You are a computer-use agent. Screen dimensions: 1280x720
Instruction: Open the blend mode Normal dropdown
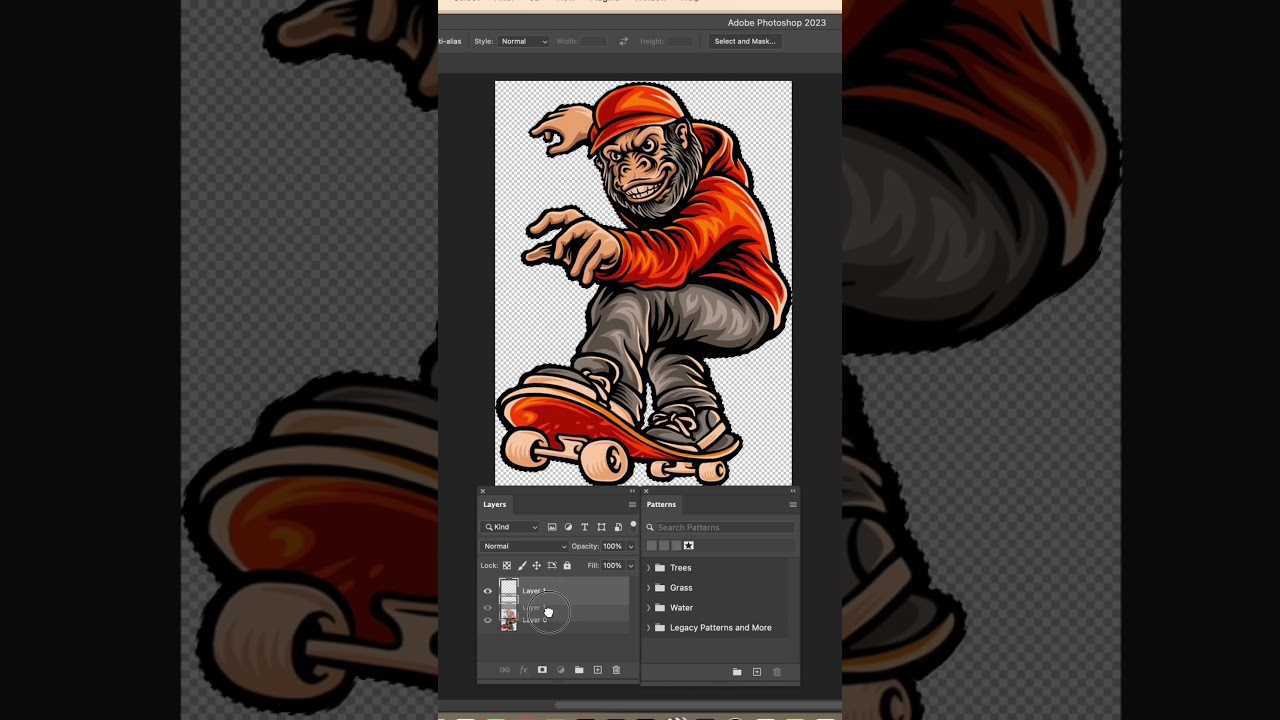[525, 546]
